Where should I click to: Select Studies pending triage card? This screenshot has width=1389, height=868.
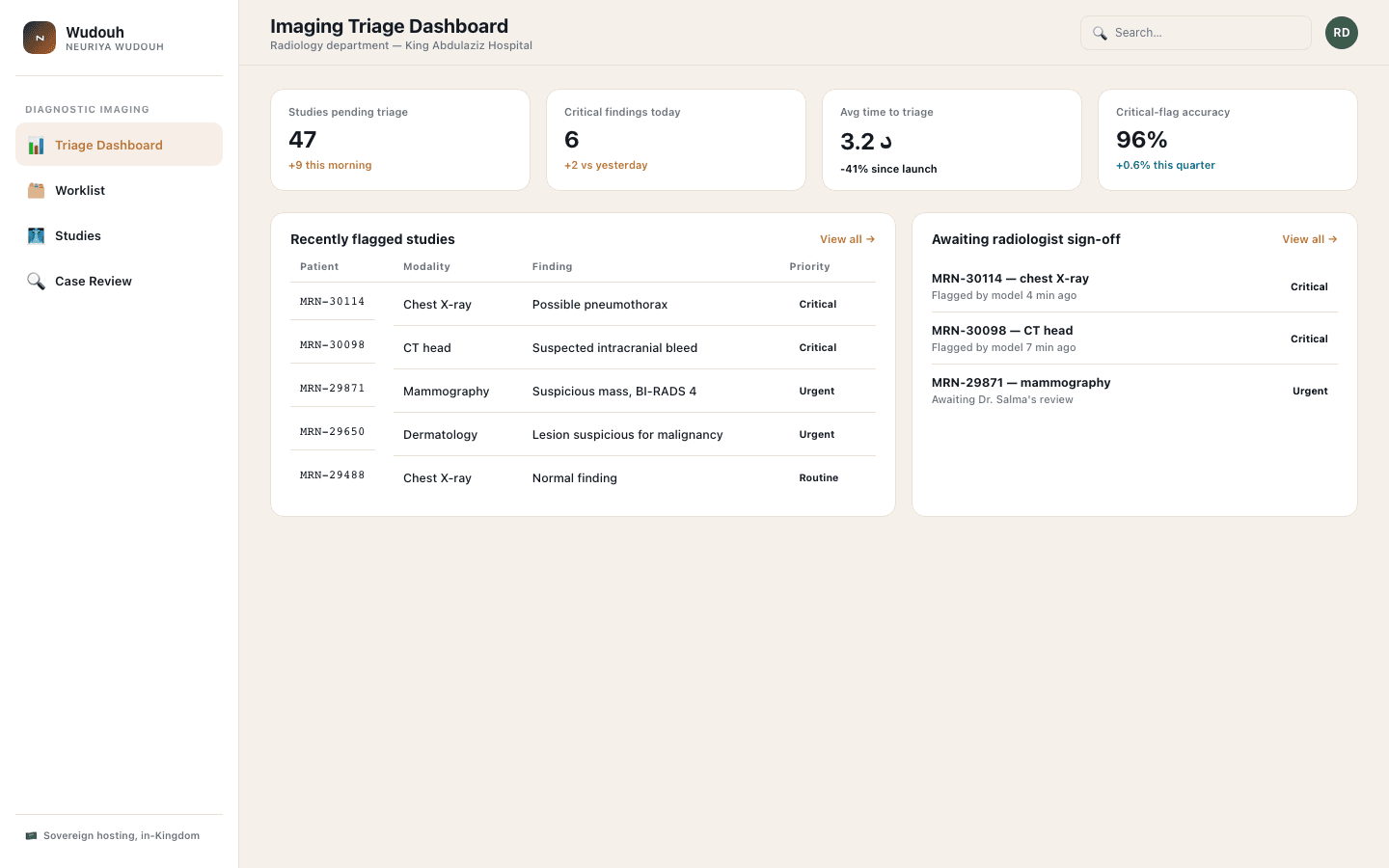coord(400,140)
